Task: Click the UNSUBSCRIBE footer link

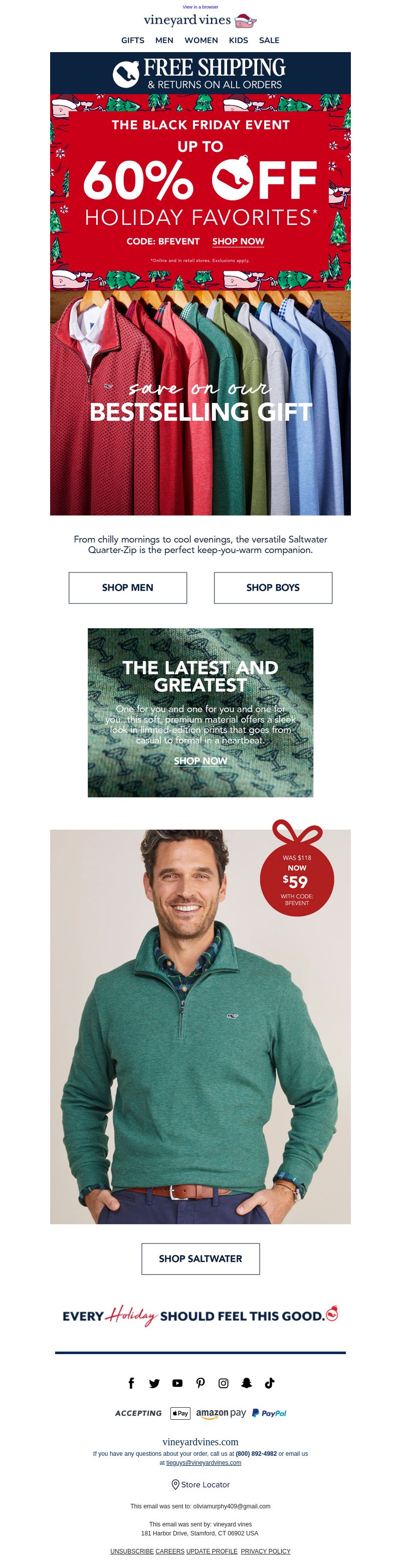Action: click(x=132, y=1551)
